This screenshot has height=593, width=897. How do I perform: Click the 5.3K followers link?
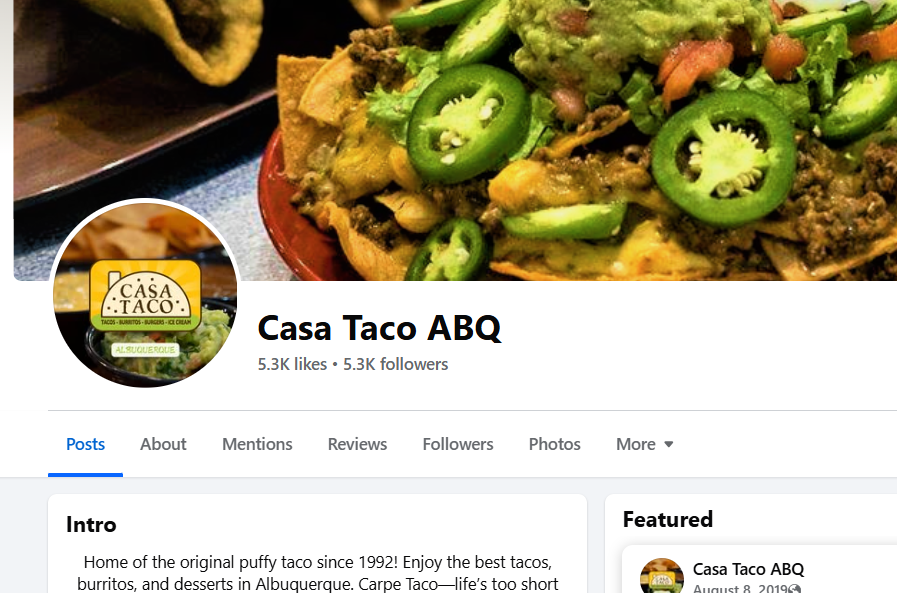395,364
